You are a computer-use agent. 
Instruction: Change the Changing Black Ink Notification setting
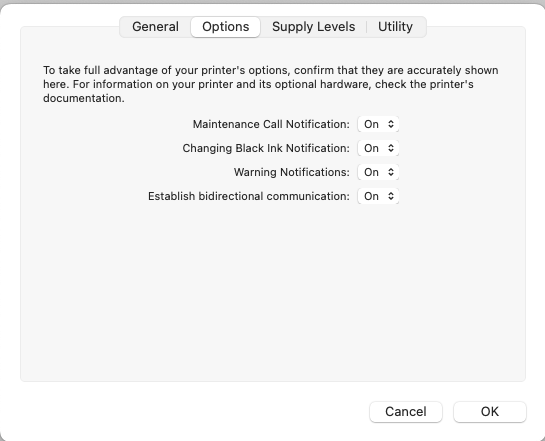click(378, 148)
